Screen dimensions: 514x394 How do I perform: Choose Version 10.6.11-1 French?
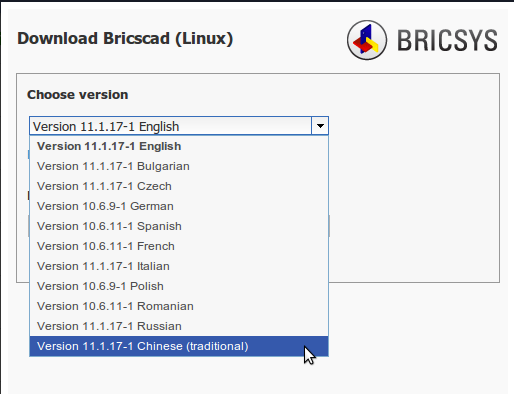pos(179,246)
